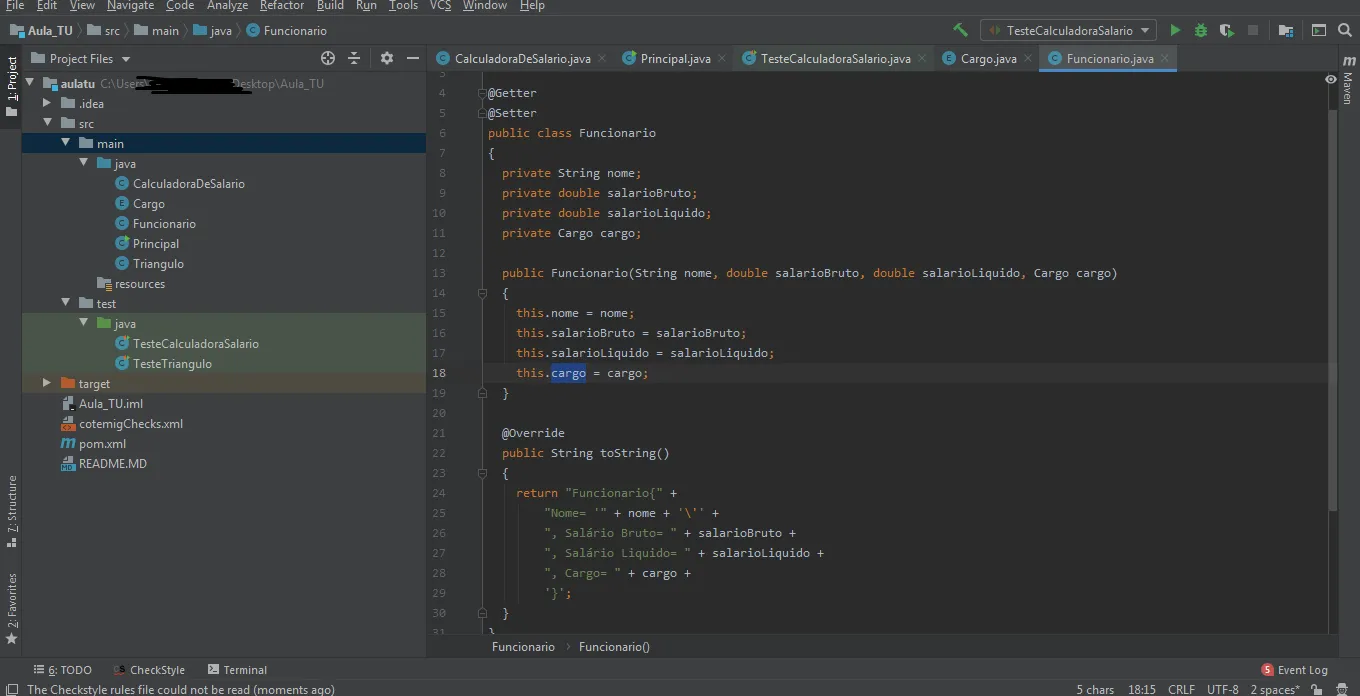1360x696 pixels.
Task: Open Search Everywhere magnifier icon
Action: [1346, 31]
